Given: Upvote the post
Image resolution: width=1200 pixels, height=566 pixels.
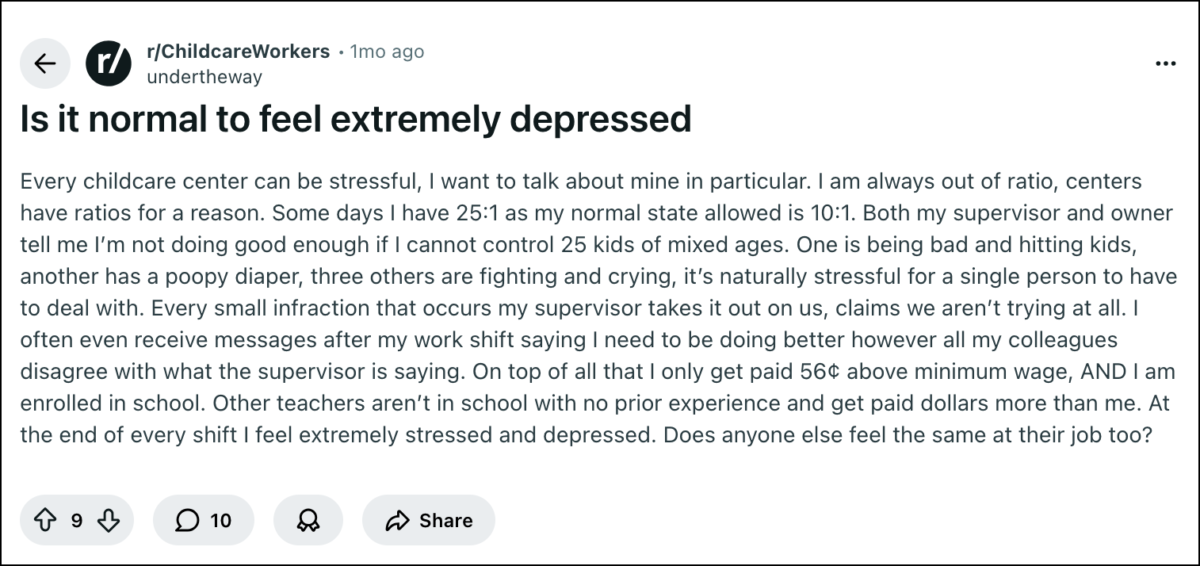Looking at the screenshot, I should coord(45,520).
